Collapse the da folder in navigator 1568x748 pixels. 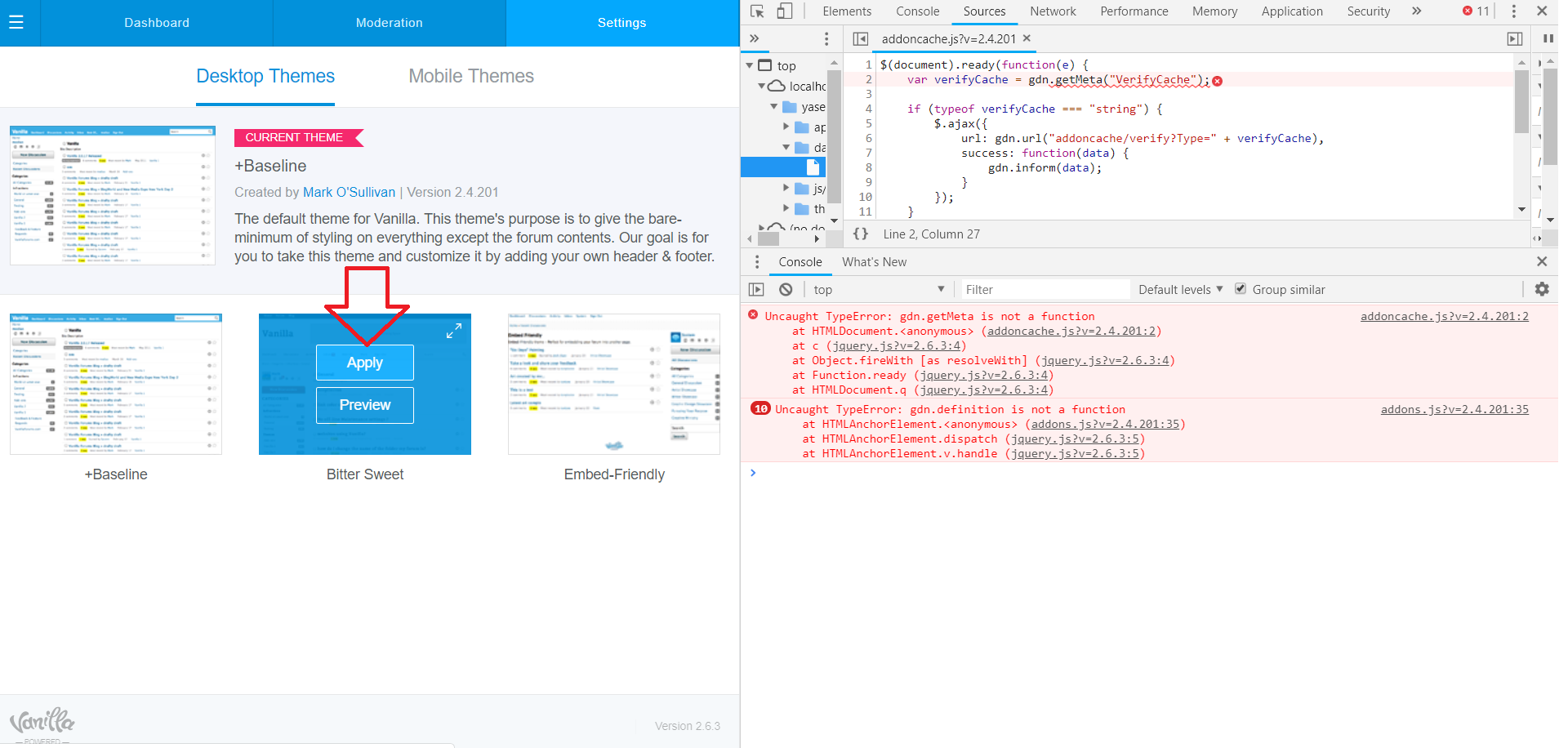click(786, 147)
